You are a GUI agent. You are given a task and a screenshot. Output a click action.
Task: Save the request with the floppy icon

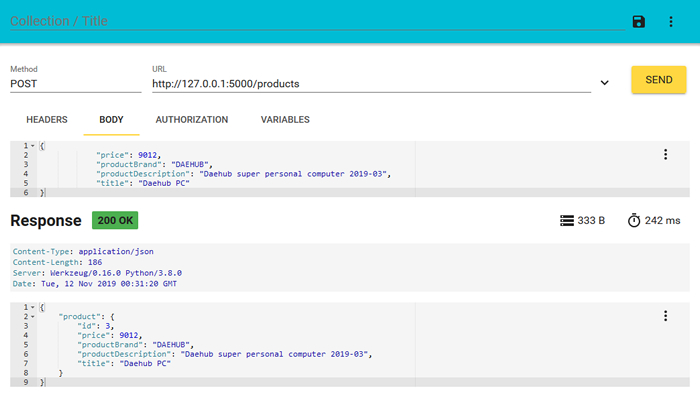coord(638,21)
